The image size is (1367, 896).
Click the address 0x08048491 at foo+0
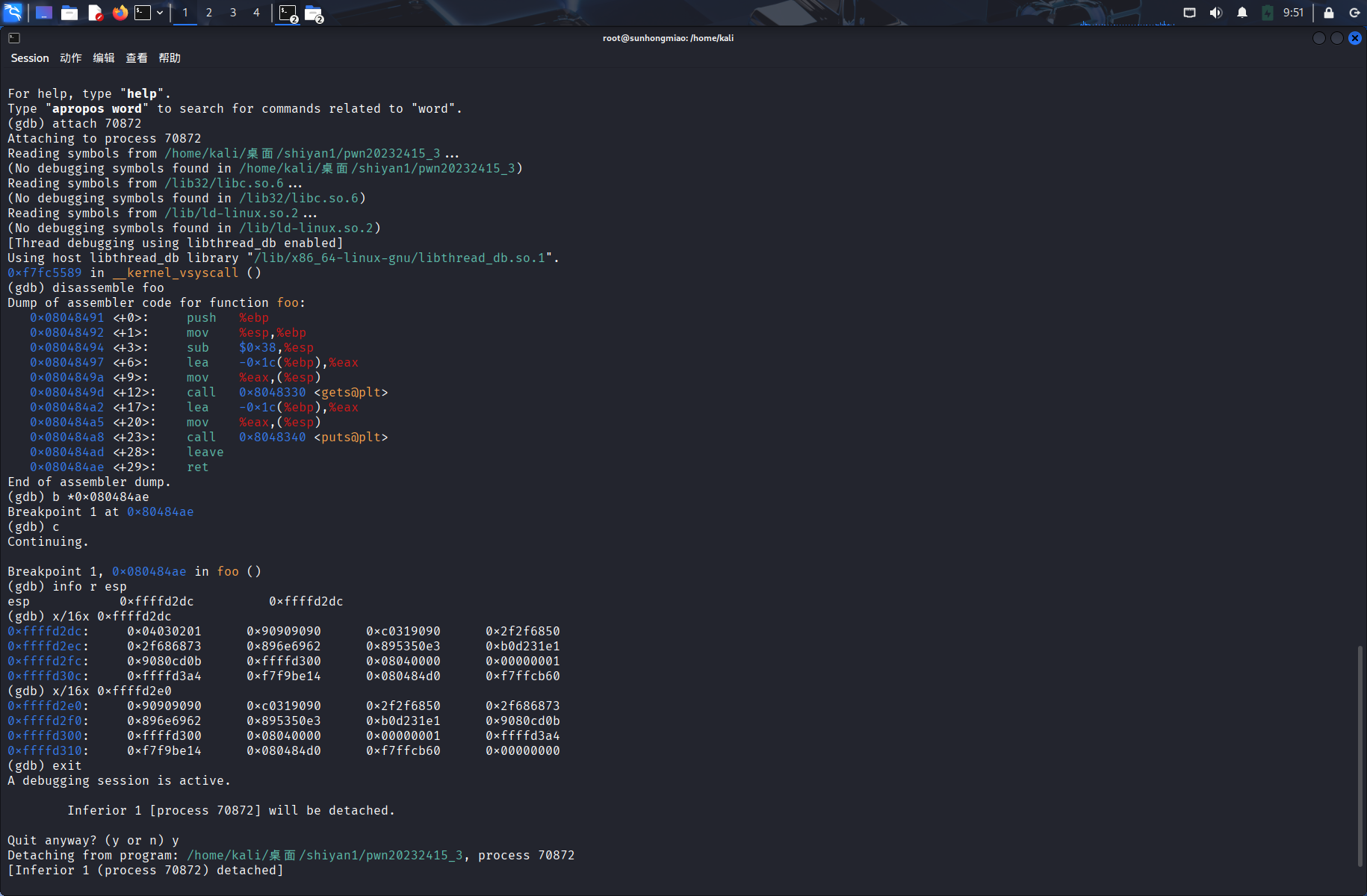pos(67,317)
